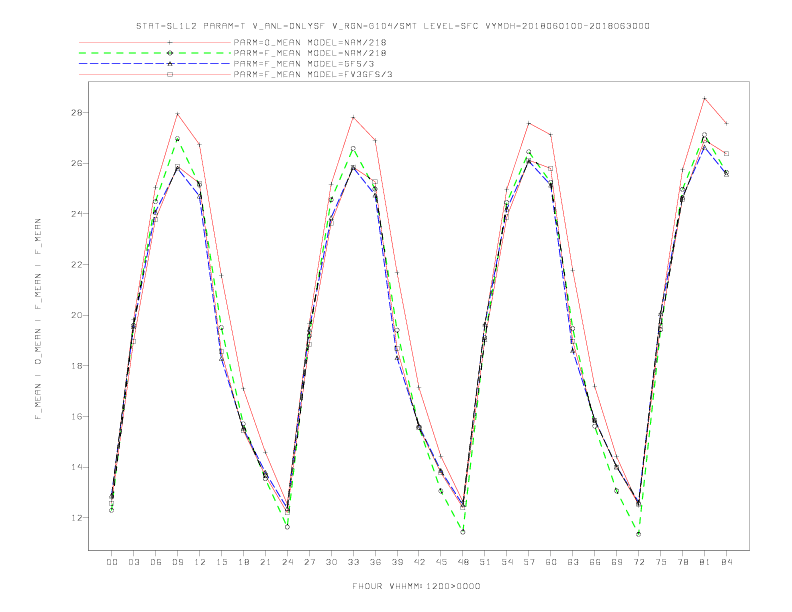Click y-axis tick value 20
Screen dimensions: 792x612
tap(76, 315)
